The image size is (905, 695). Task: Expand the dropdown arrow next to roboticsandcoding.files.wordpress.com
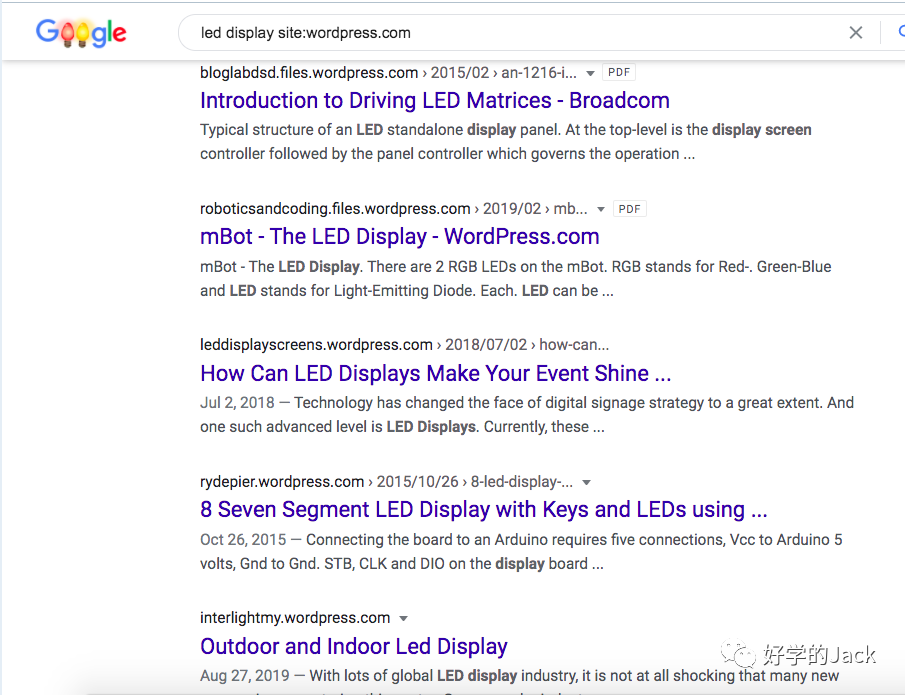point(600,210)
